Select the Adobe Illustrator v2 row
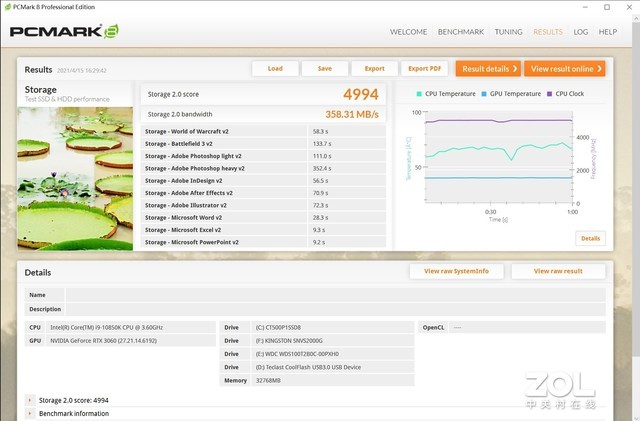Screen dimensions: 640x421 [263, 205]
